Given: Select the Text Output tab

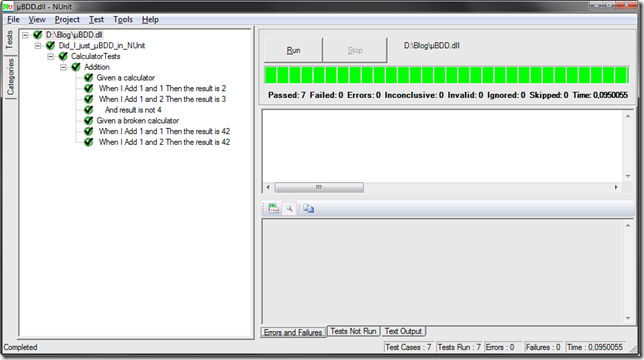Looking at the screenshot, I should [403, 331].
